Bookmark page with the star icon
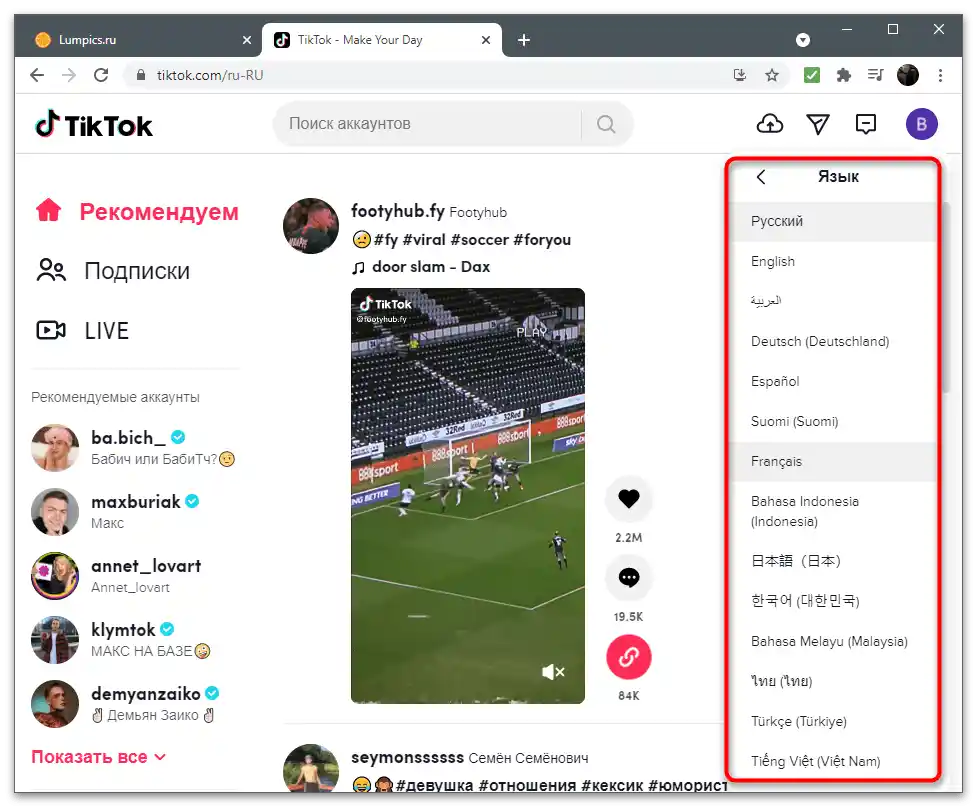This screenshot has height=807, width=977. tap(772, 75)
